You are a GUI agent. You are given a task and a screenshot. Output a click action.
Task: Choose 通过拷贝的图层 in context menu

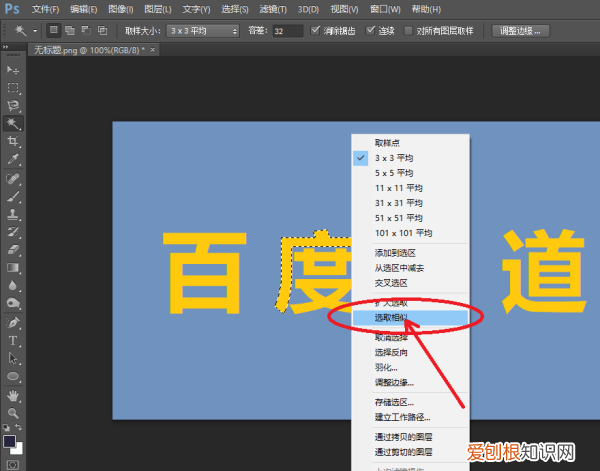pyautogui.click(x=410, y=437)
